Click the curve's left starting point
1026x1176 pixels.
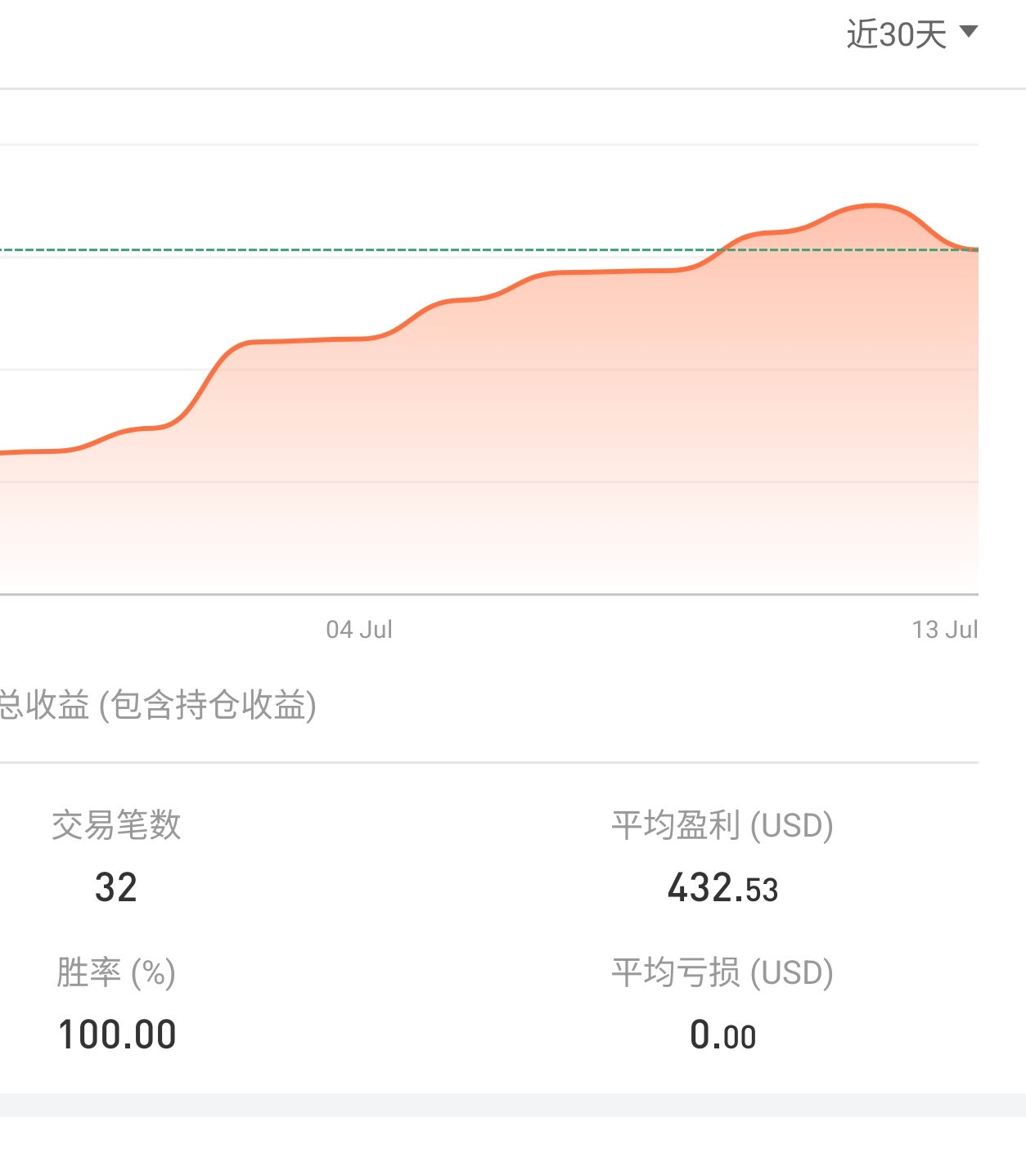3,452
